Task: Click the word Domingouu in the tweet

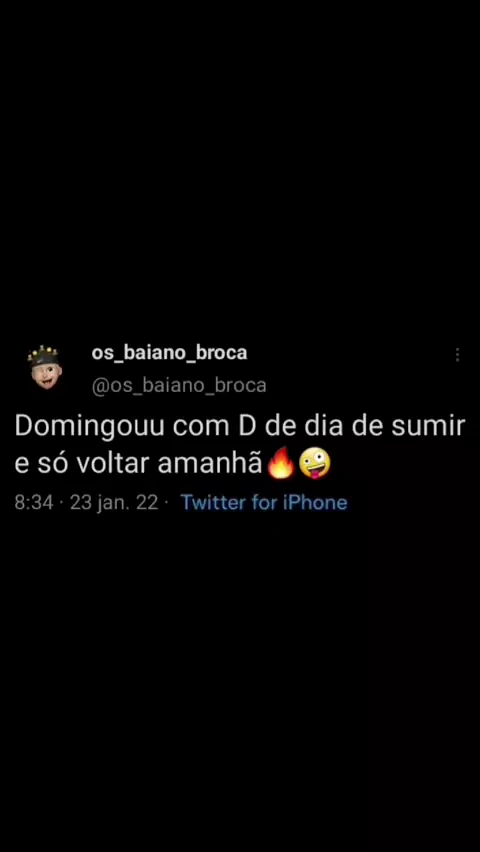Action: (89, 427)
